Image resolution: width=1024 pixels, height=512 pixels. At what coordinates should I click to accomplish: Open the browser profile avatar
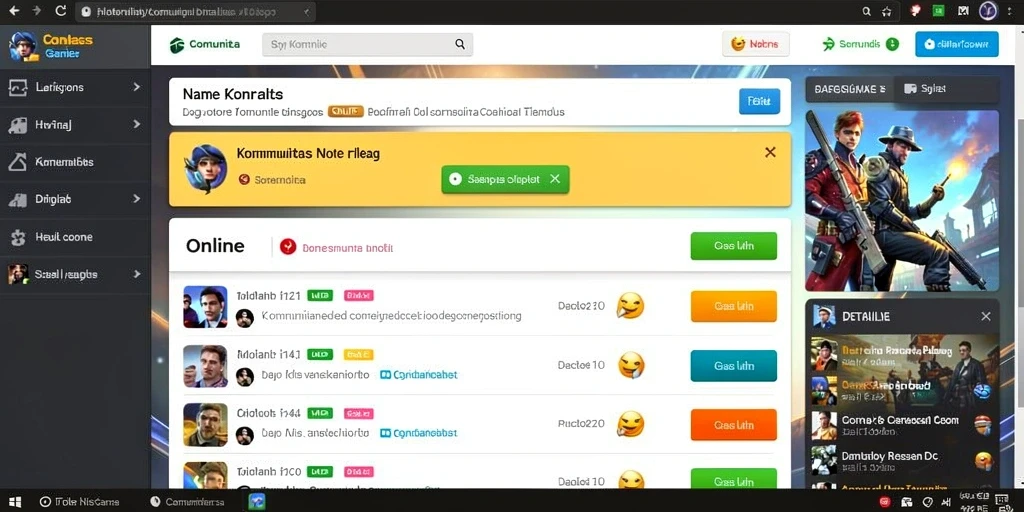click(x=988, y=10)
